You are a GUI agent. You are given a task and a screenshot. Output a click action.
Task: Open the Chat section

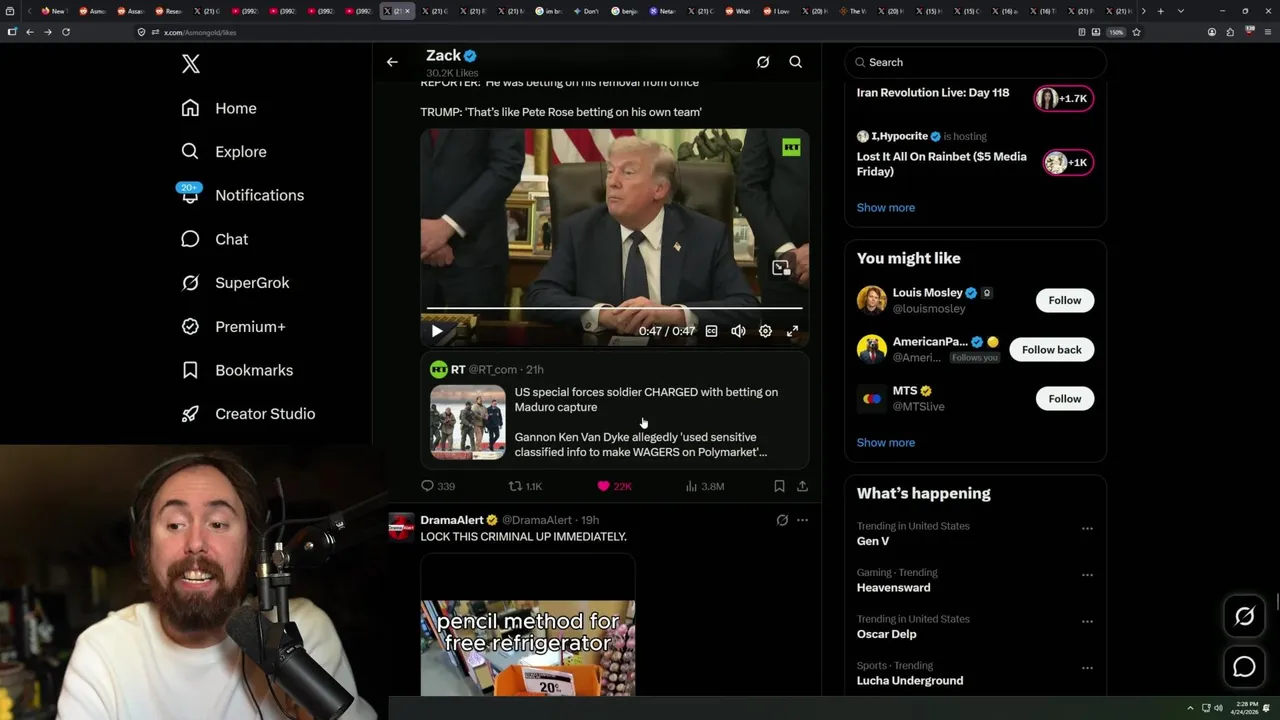(x=215, y=239)
